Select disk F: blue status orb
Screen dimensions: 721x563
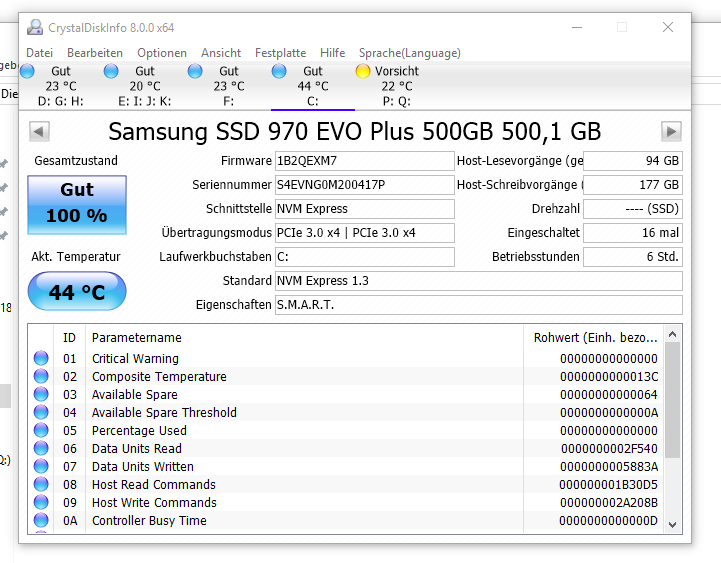coord(195,71)
